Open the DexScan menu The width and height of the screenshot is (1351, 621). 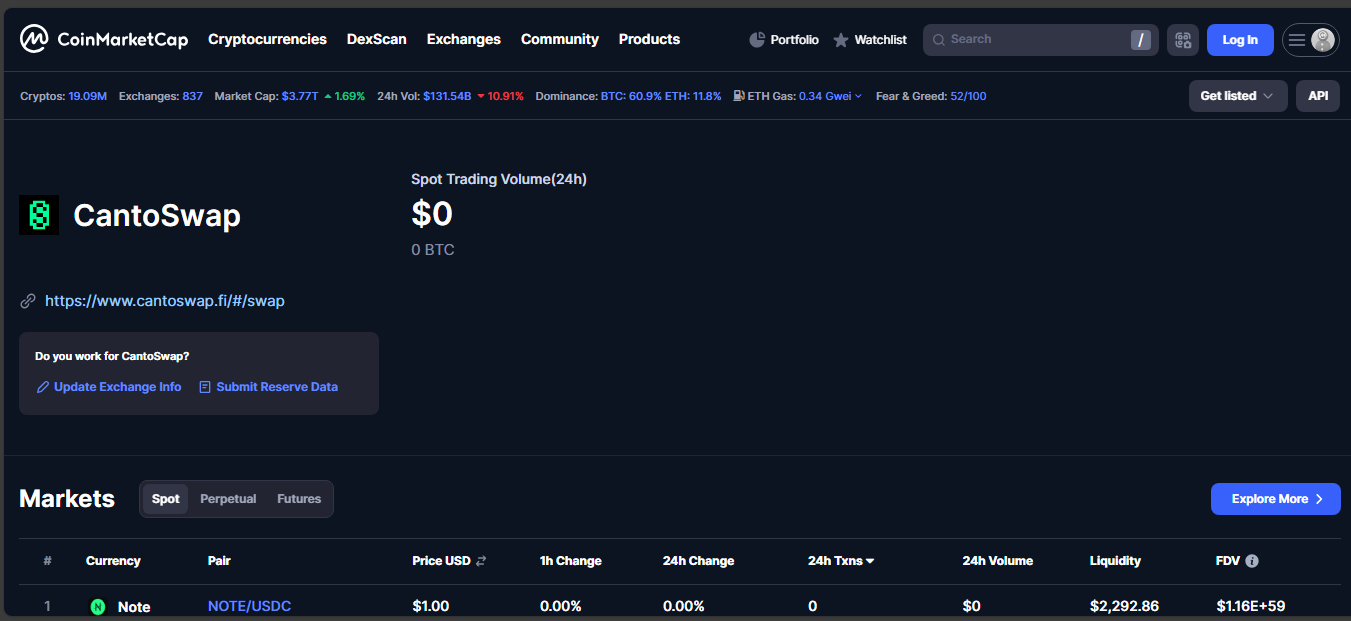pyautogui.click(x=376, y=39)
